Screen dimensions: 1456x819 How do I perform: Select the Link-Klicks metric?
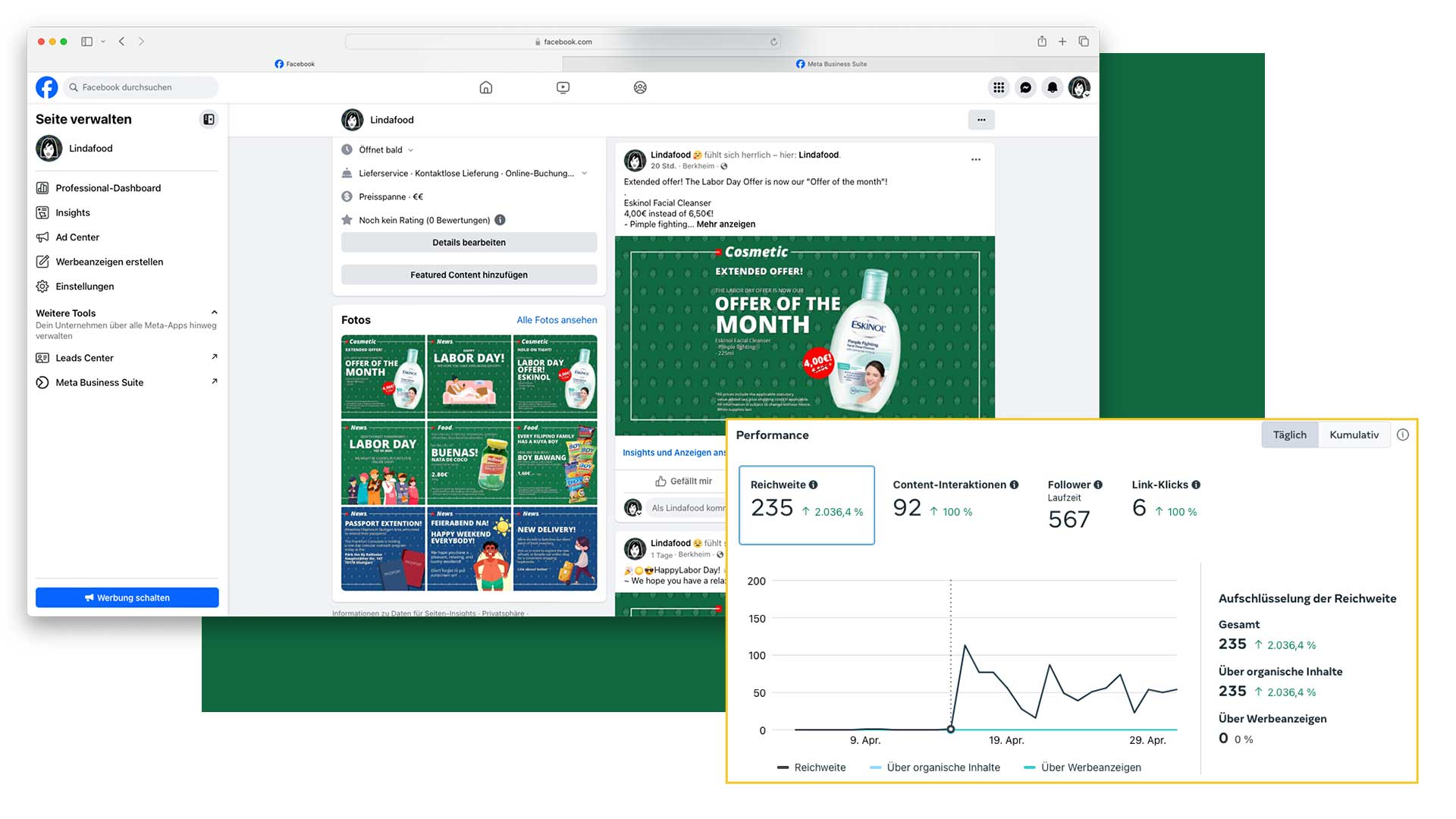tap(1166, 500)
